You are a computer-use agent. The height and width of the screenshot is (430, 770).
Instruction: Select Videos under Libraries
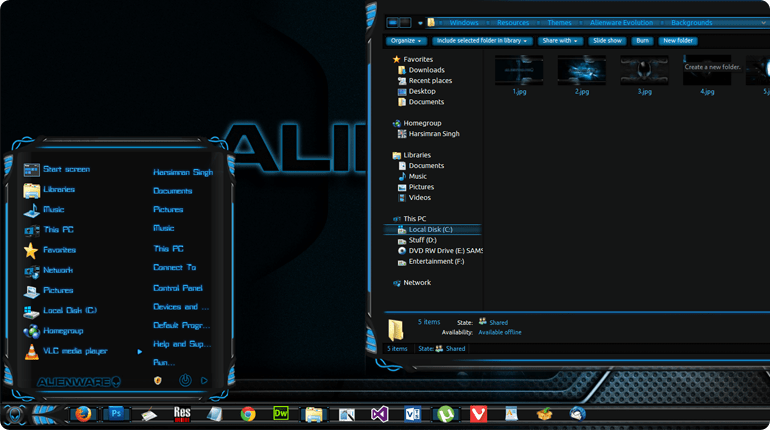click(x=414, y=198)
